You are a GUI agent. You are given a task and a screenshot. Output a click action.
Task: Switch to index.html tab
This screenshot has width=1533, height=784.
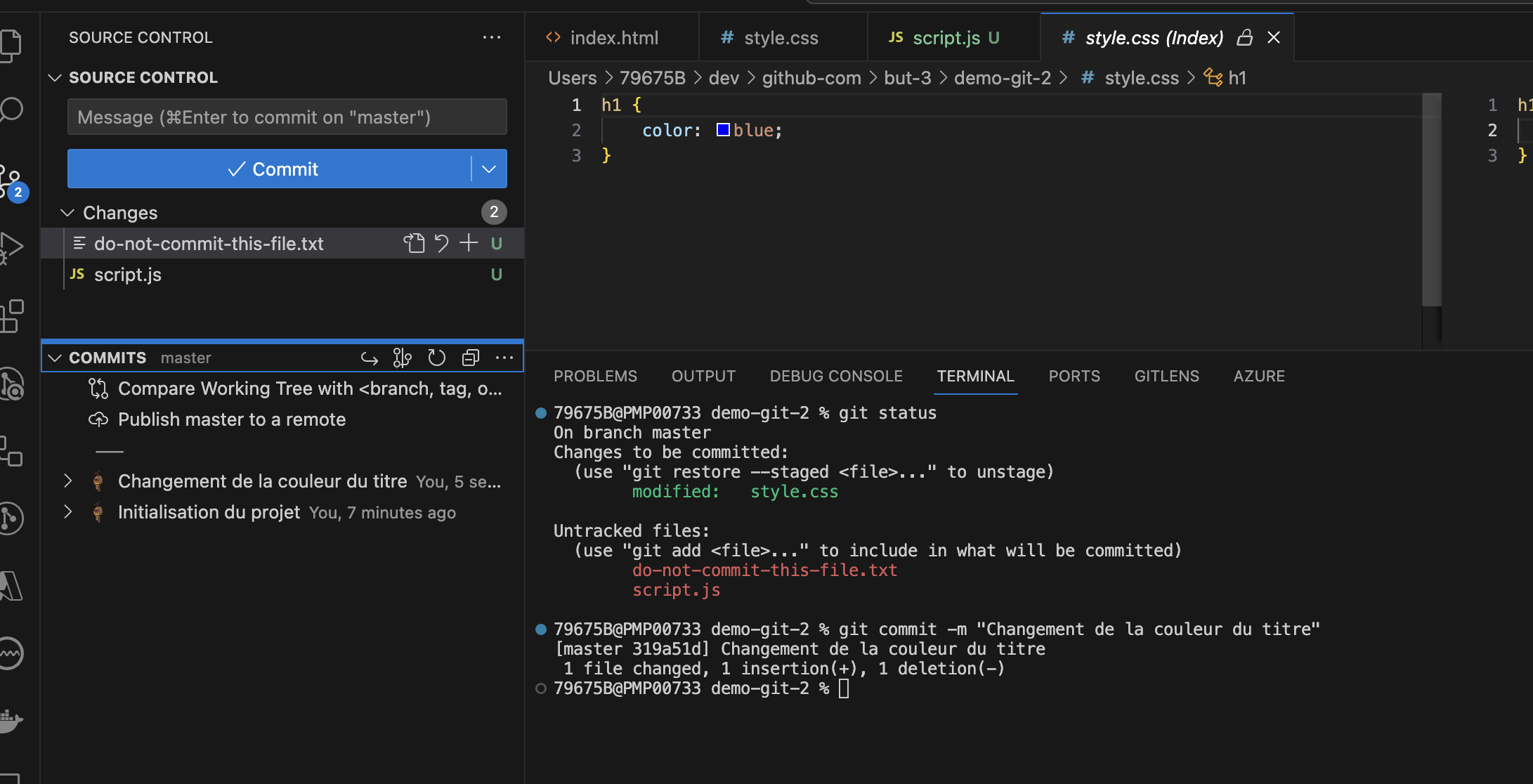click(x=612, y=37)
